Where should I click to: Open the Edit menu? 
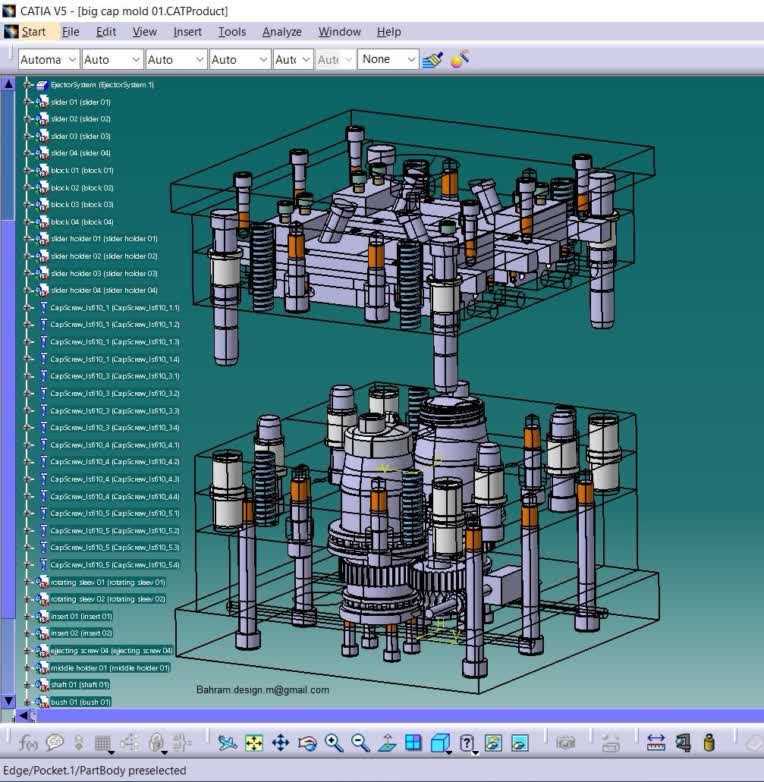click(x=106, y=32)
